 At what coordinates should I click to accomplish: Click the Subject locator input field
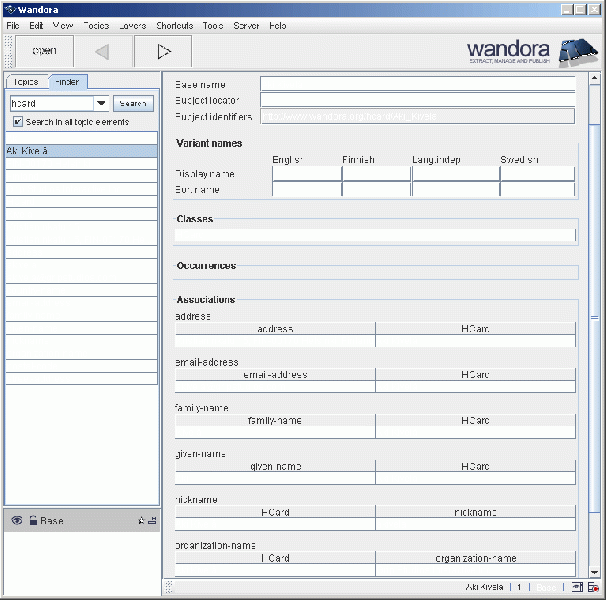click(x=417, y=100)
